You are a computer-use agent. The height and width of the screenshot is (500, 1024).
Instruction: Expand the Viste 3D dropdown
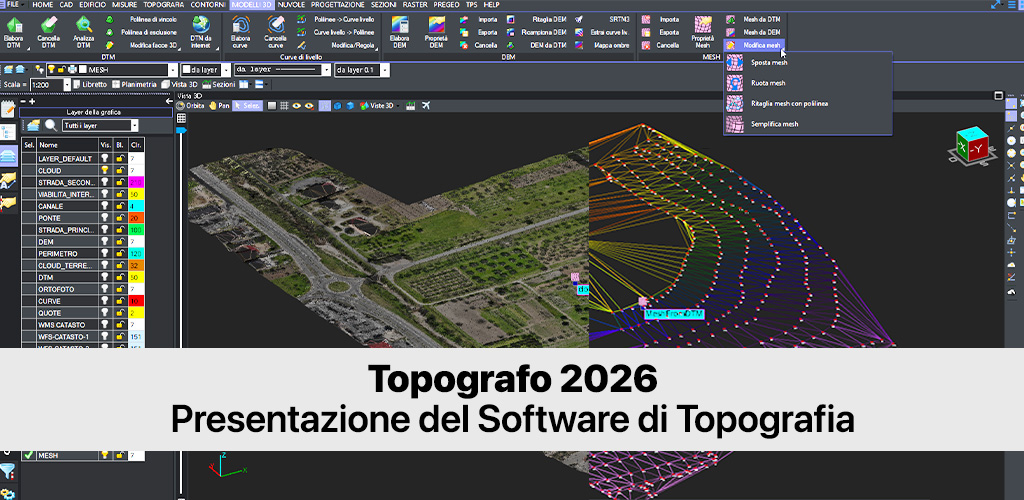398,105
